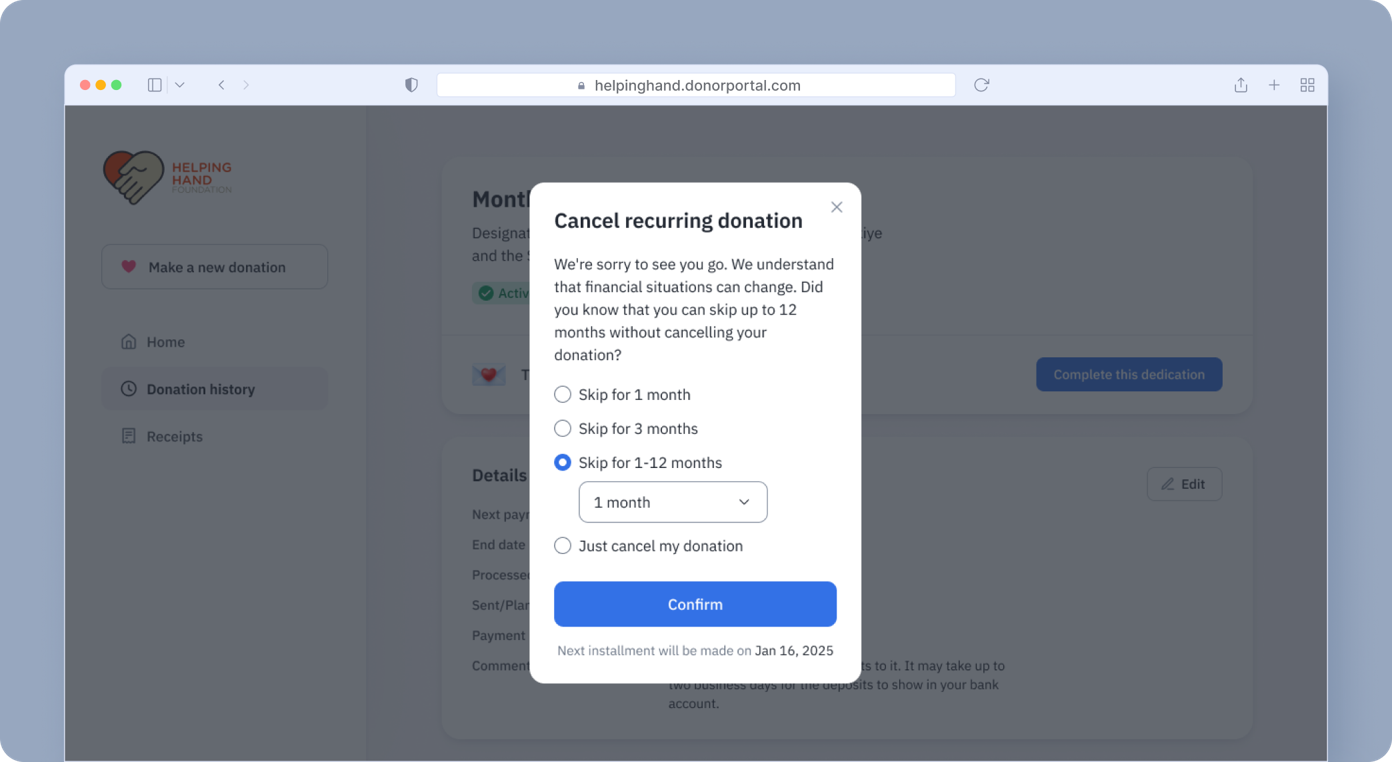Click the browser address bar
Screen dimensions: 1392x762
(695, 85)
